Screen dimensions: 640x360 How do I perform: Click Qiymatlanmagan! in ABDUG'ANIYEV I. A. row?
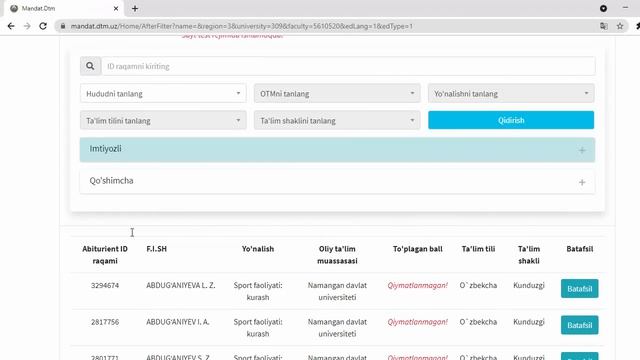pyautogui.click(x=418, y=322)
